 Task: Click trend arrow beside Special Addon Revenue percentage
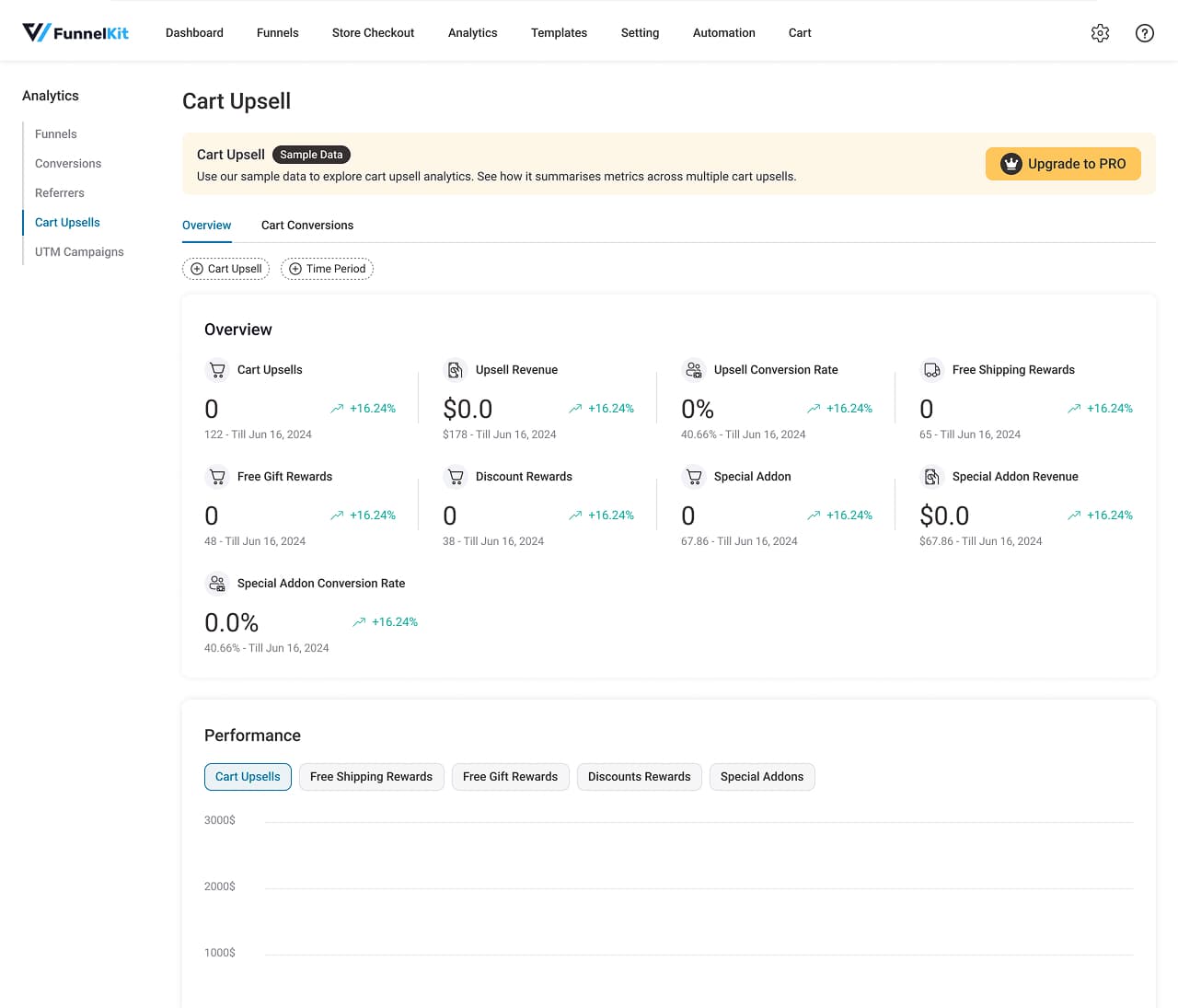tap(1074, 516)
